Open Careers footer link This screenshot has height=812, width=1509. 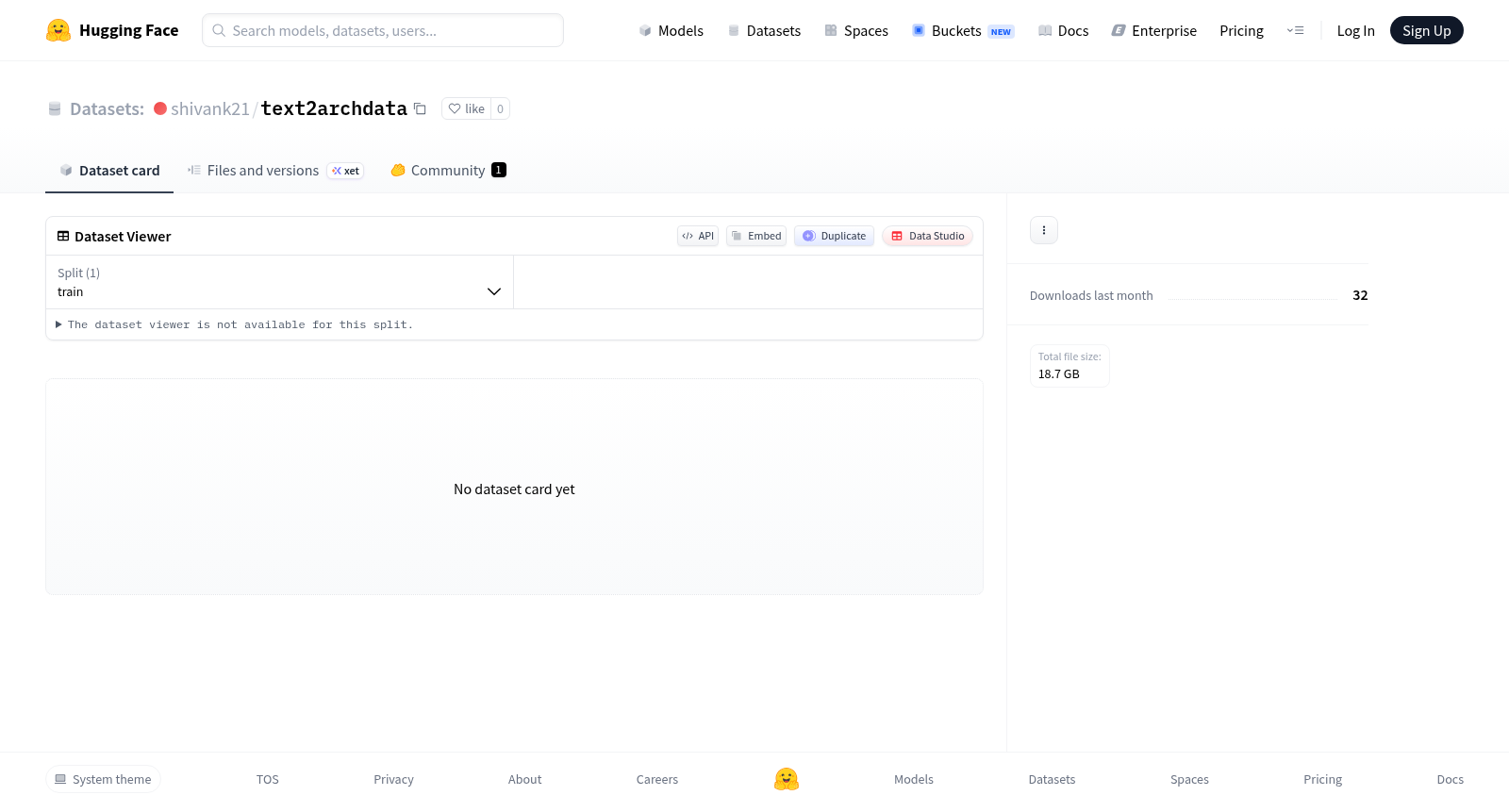click(x=657, y=779)
